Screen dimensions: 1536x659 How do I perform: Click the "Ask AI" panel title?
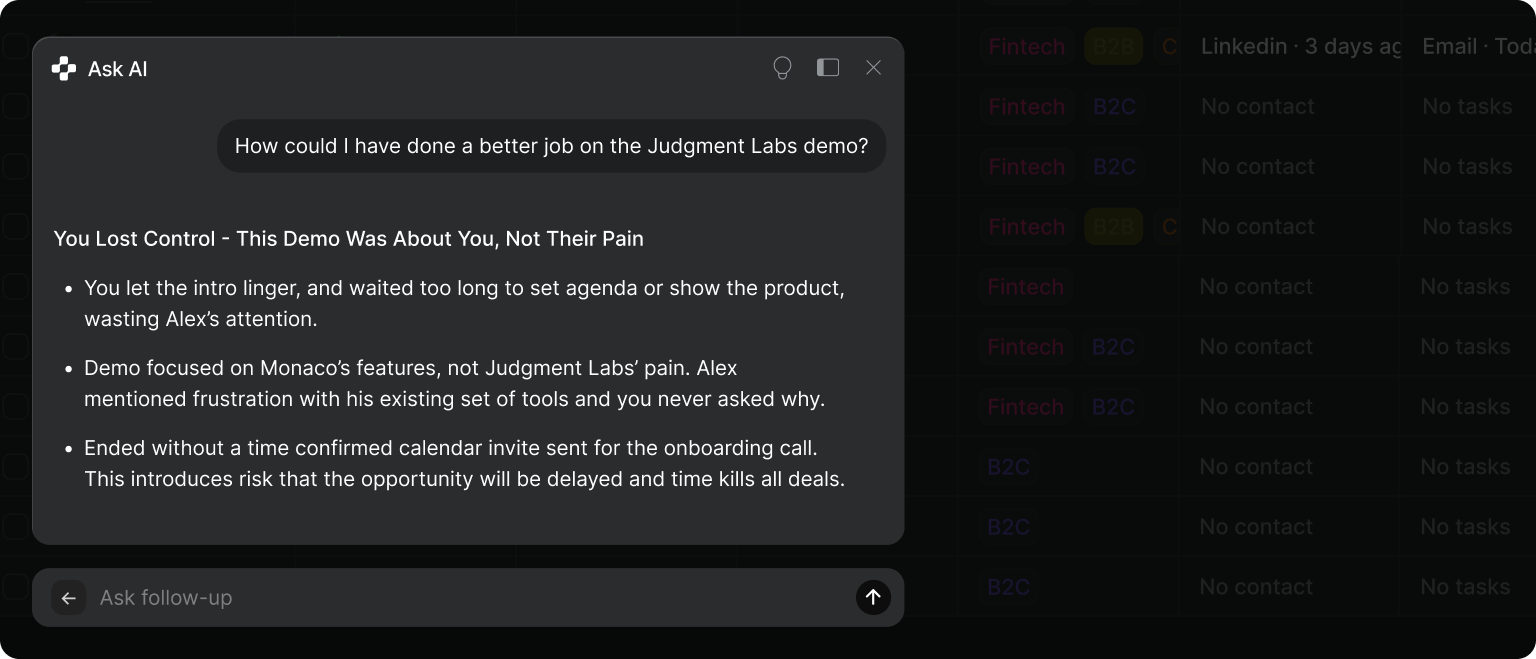(x=118, y=69)
